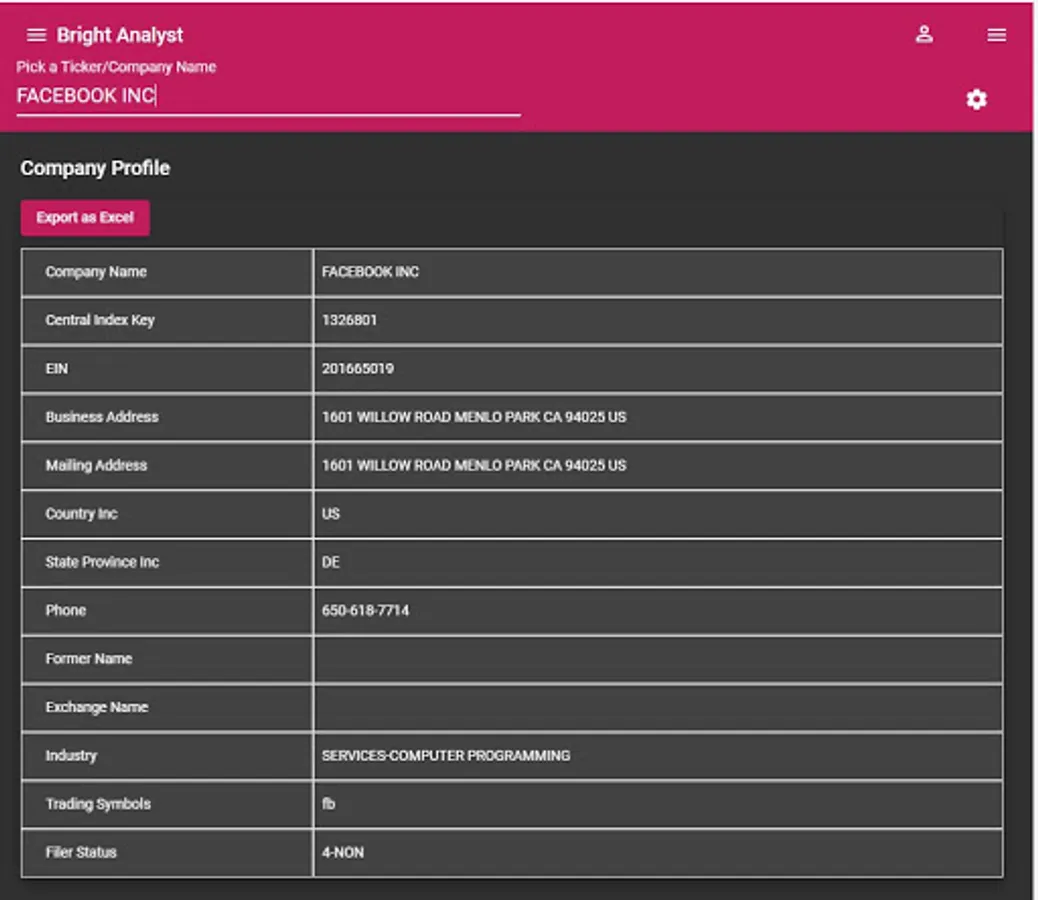Select the Central Index Key label
1038x900 pixels.
(100, 320)
